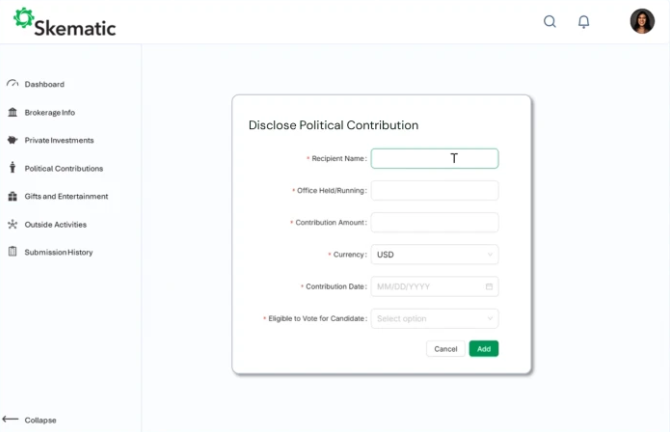Click the Private Investments piggy bank icon

pos(13,140)
